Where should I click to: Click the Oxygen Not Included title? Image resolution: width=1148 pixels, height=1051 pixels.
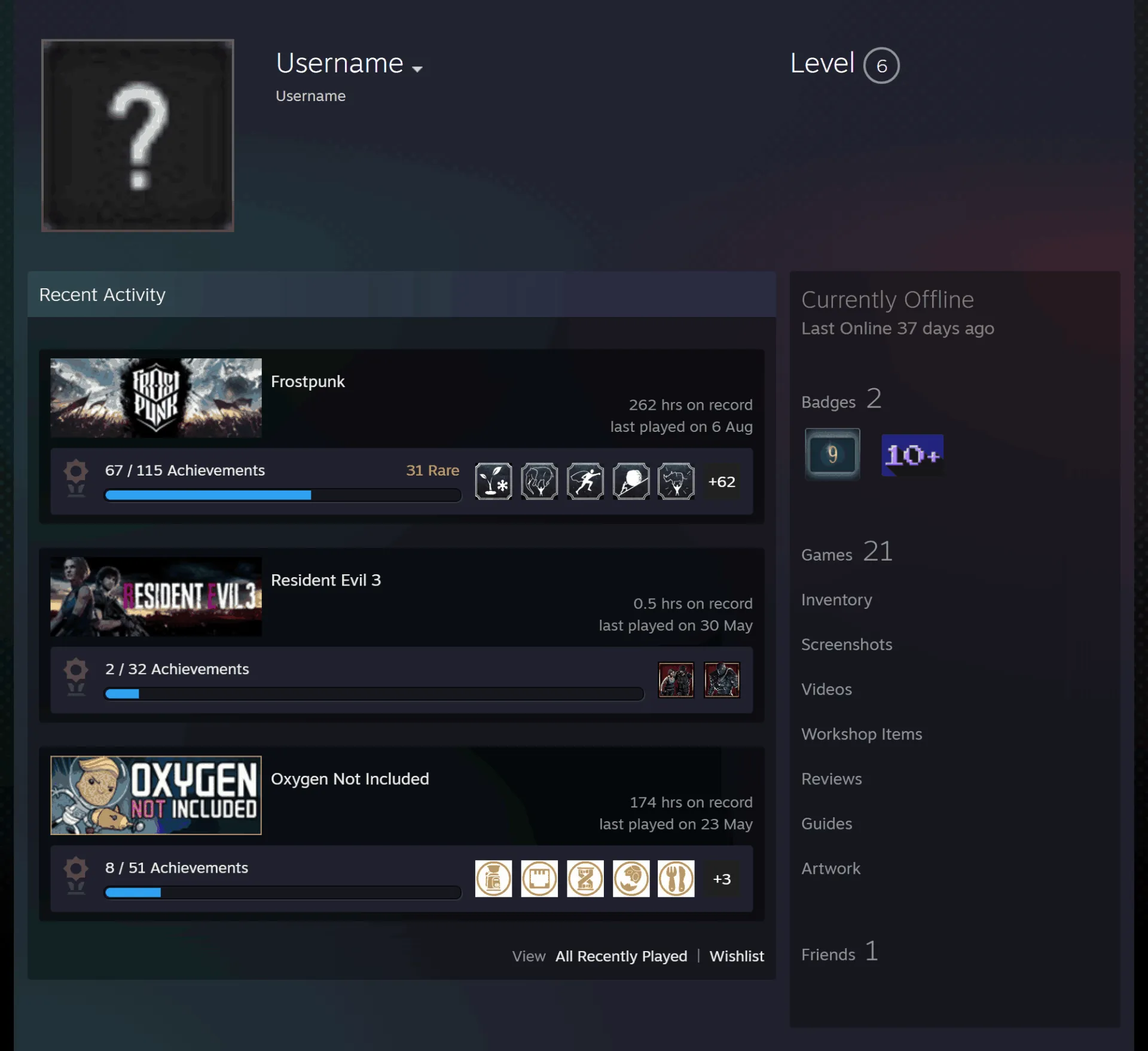pos(350,779)
